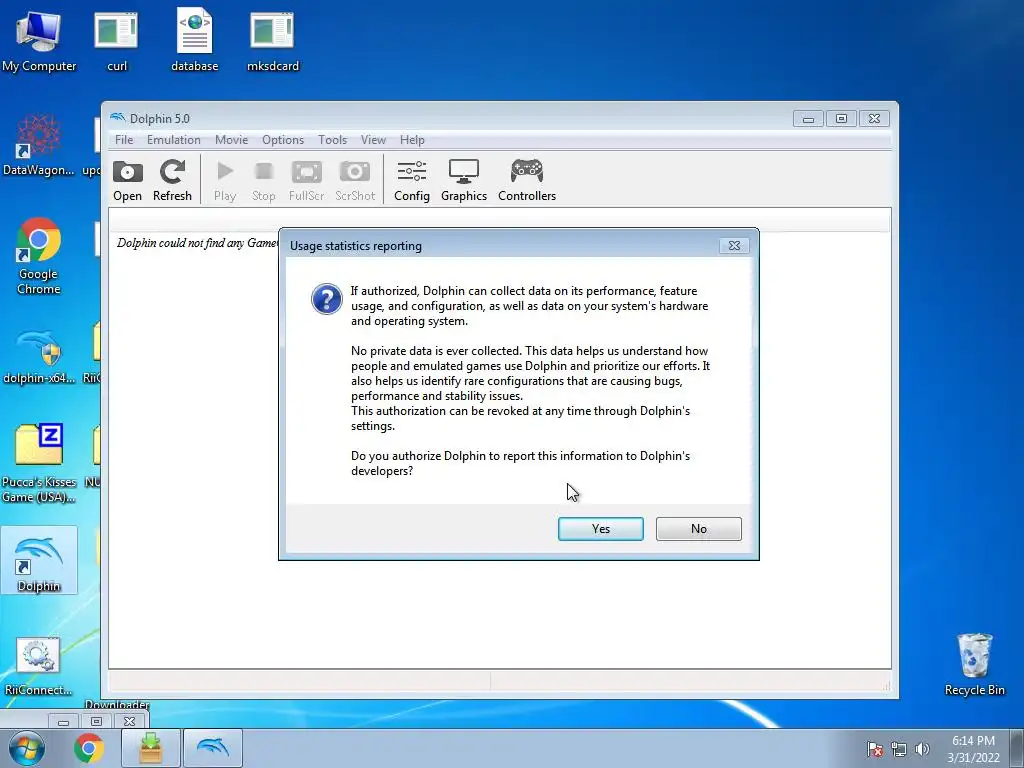Open Graphics settings icon
Screen dimensions: 1024x768
pyautogui.click(x=464, y=181)
